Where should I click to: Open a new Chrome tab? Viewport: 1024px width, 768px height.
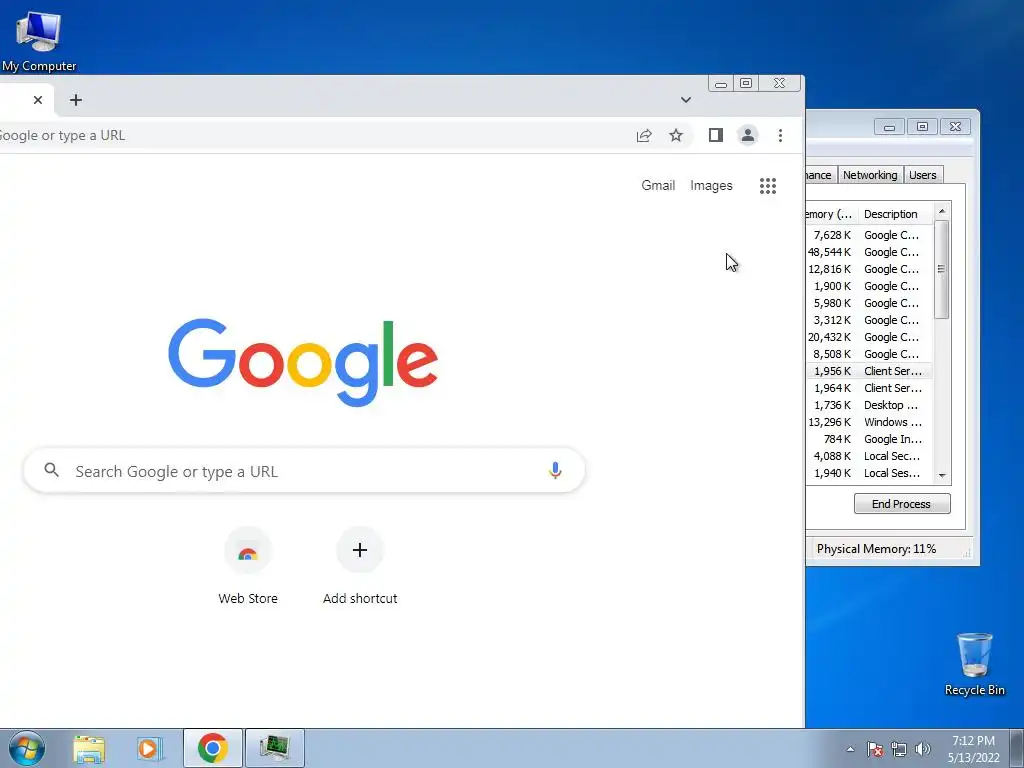[x=76, y=100]
